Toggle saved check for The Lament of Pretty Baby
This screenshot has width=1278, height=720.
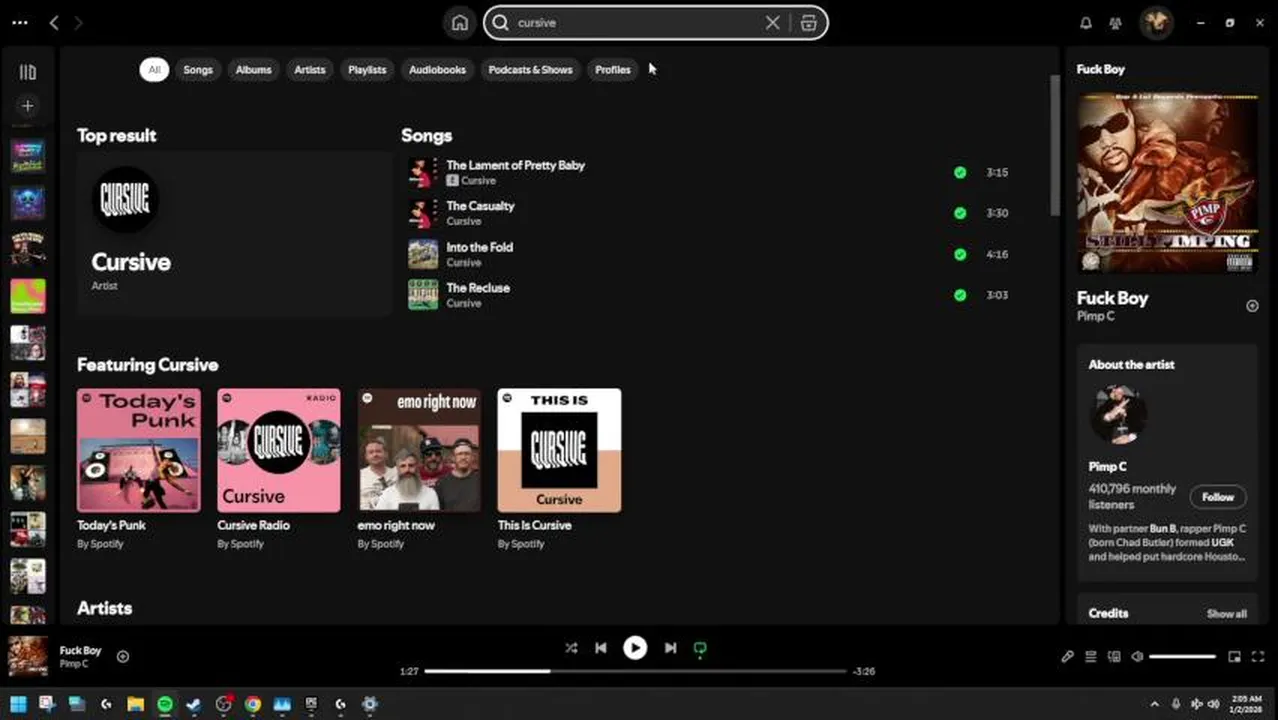(960, 172)
